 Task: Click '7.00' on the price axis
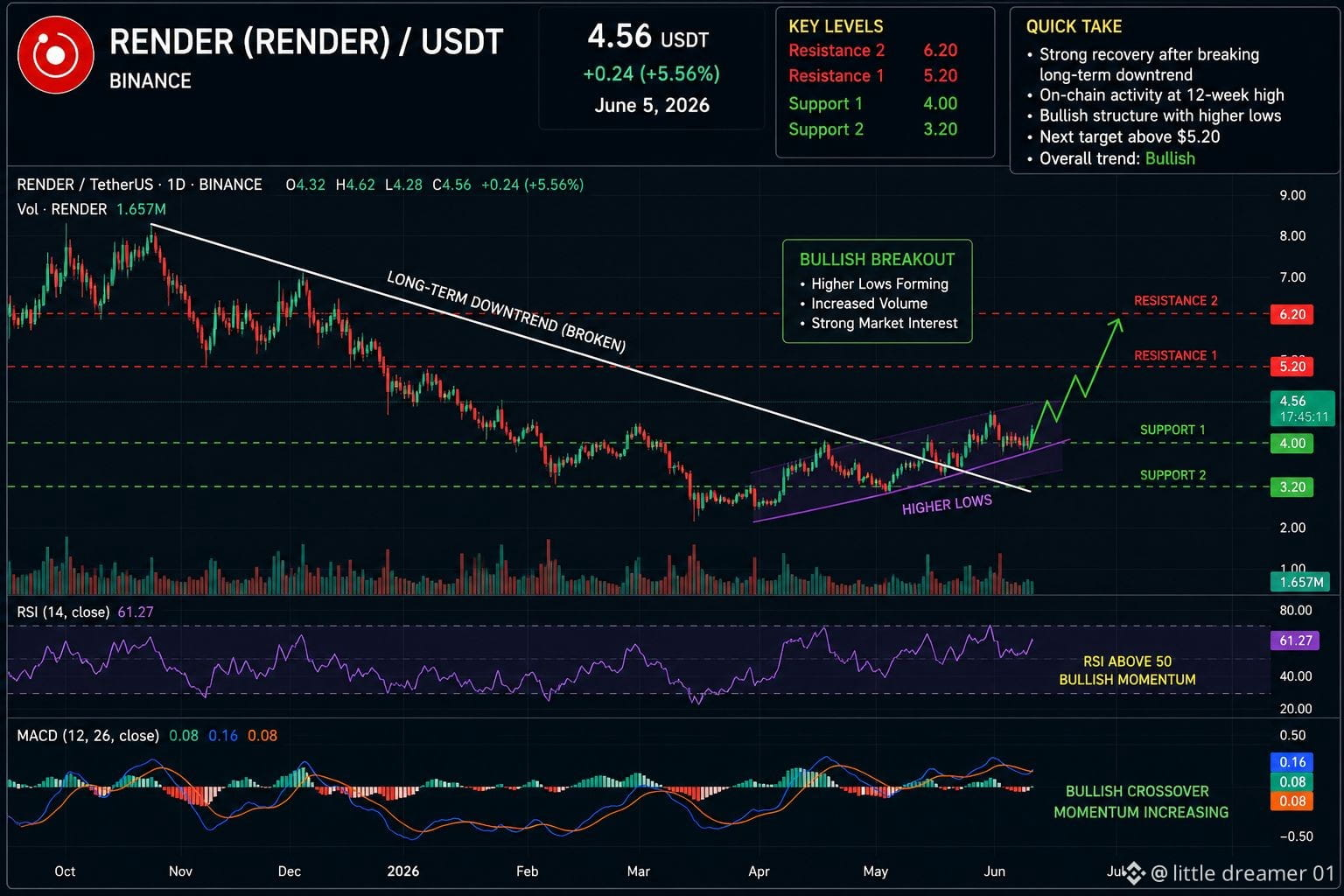click(1292, 277)
